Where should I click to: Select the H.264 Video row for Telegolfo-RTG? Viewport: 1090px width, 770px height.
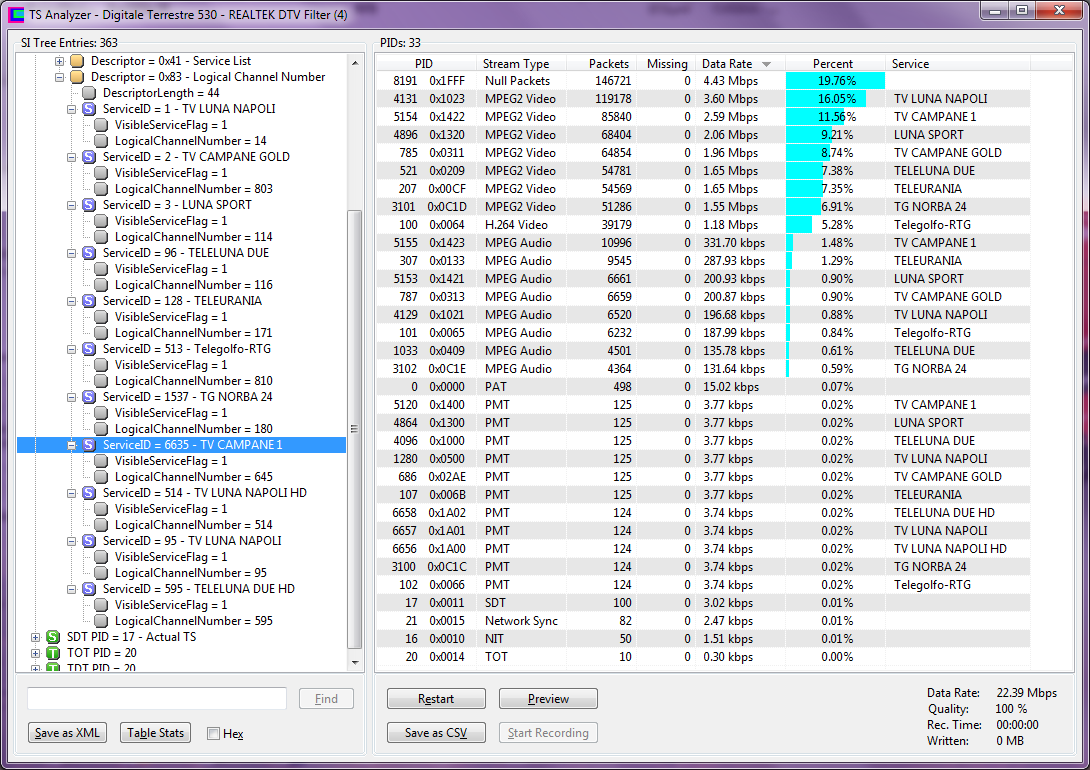(x=703, y=225)
